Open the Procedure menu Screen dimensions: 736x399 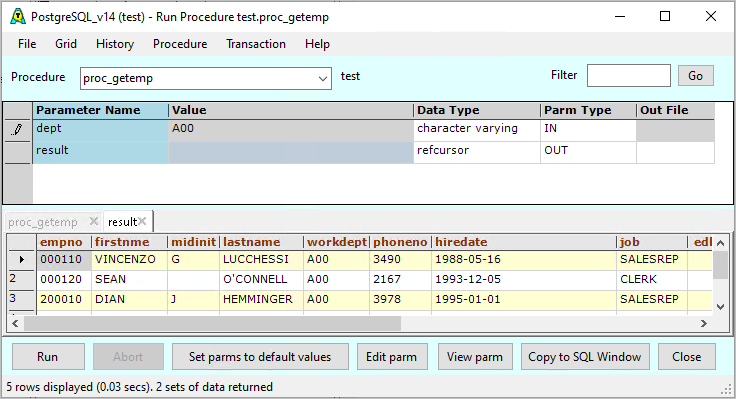click(180, 44)
